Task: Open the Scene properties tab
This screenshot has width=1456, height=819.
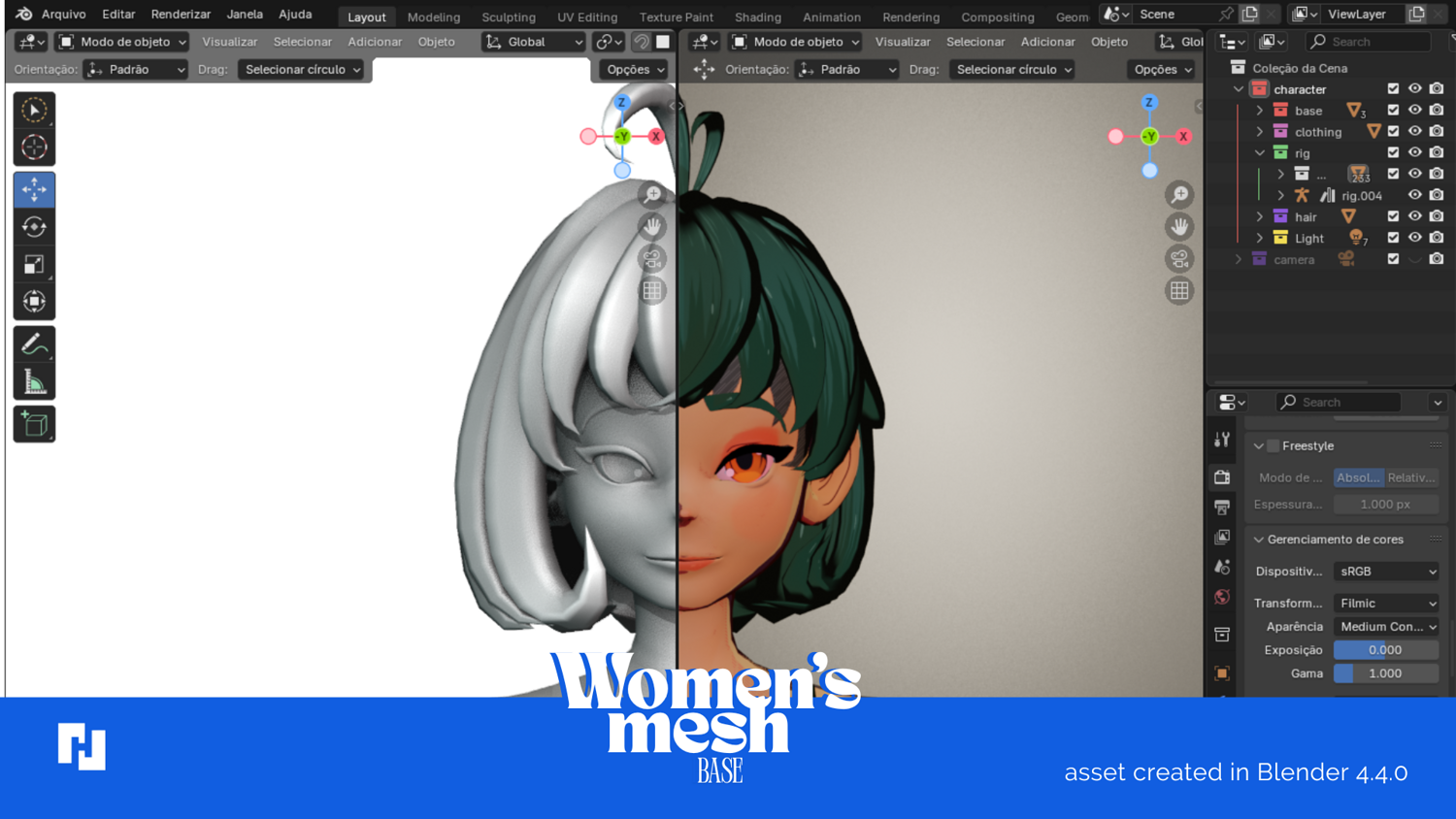Action: (x=1222, y=568)
